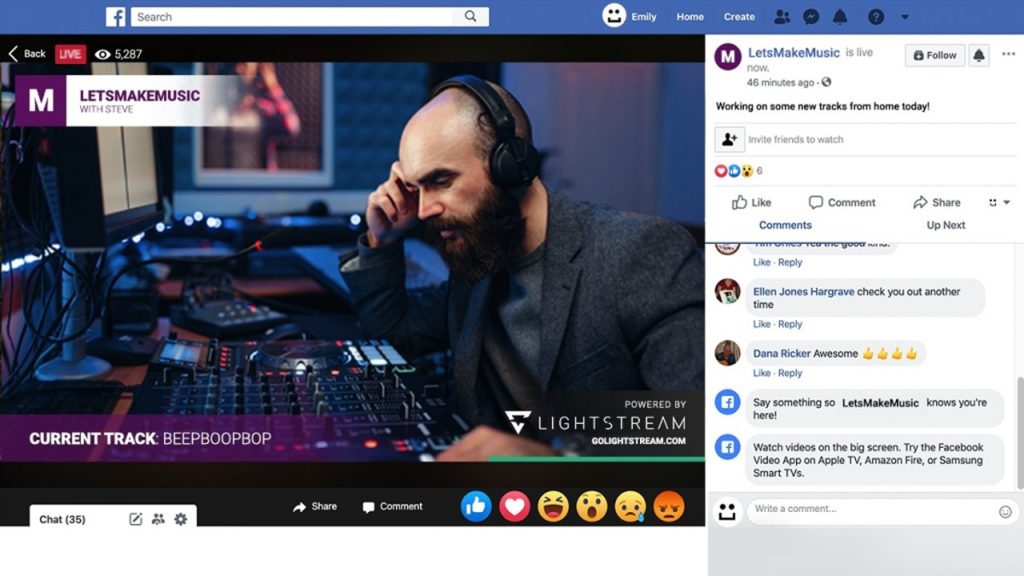Expand the Chat (35) panel
This screenshot has width=1024, height=576.
pyautogui.click(x=62, y=519)
